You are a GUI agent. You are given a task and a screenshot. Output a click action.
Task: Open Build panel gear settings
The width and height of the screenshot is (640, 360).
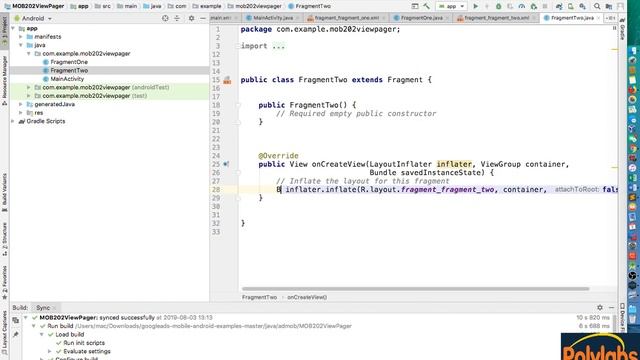(600, 307)
